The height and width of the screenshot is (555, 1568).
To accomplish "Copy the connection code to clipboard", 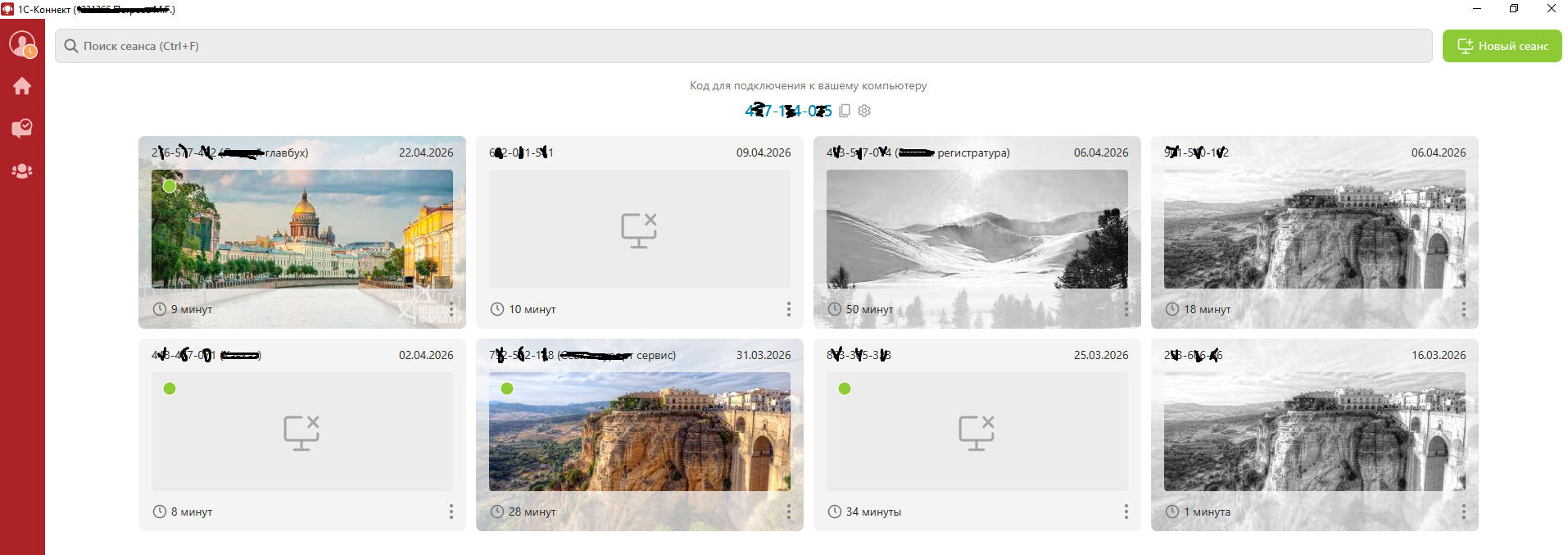I will coord(845,111).
